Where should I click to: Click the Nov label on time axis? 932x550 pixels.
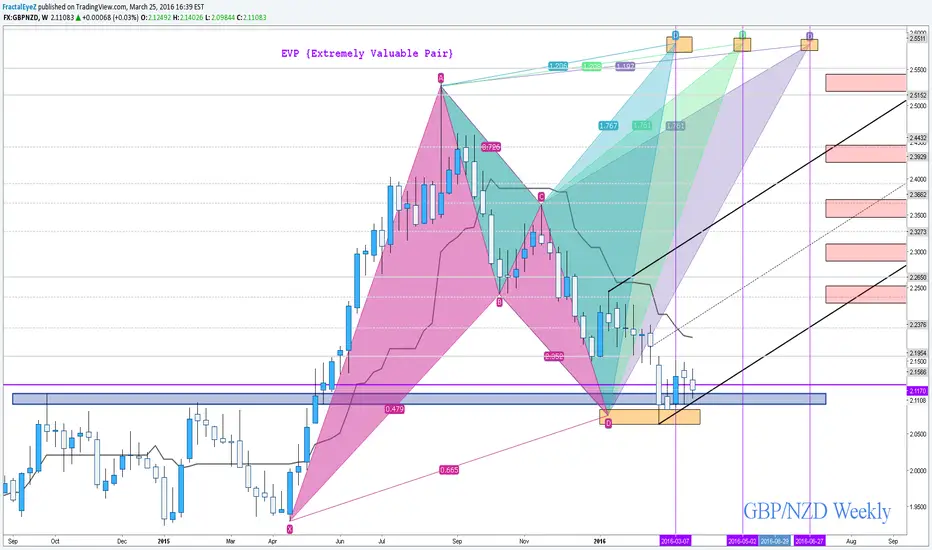(524, 541)
